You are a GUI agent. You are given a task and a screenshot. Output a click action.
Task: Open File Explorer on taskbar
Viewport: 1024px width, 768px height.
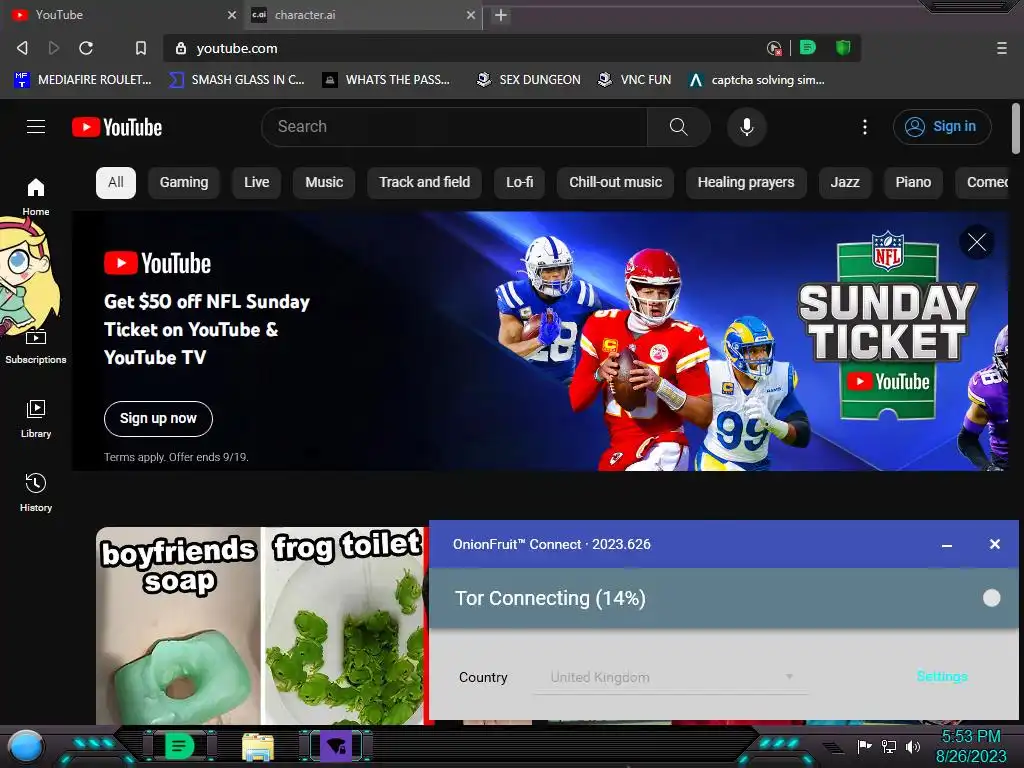pos(258,747)
